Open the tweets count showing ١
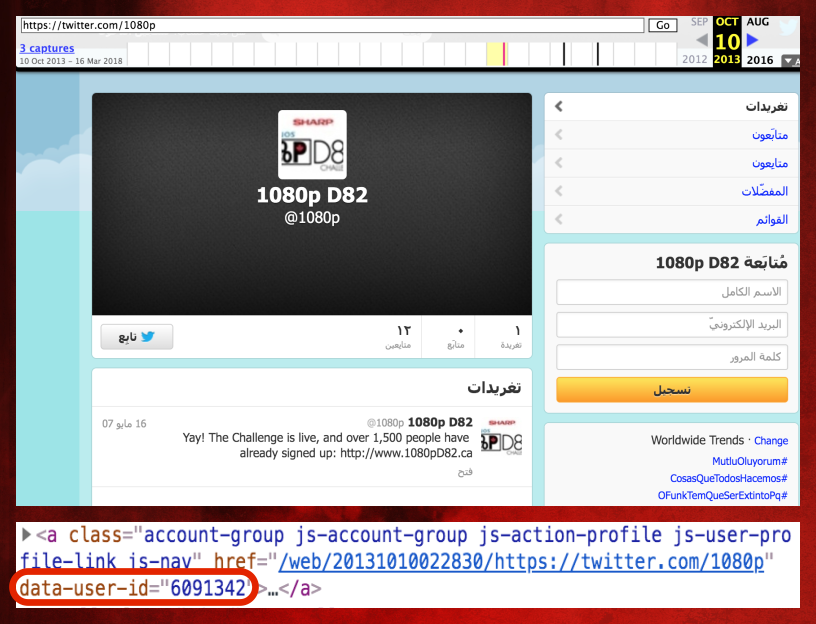The image size is (816, 624). (511, 336)
